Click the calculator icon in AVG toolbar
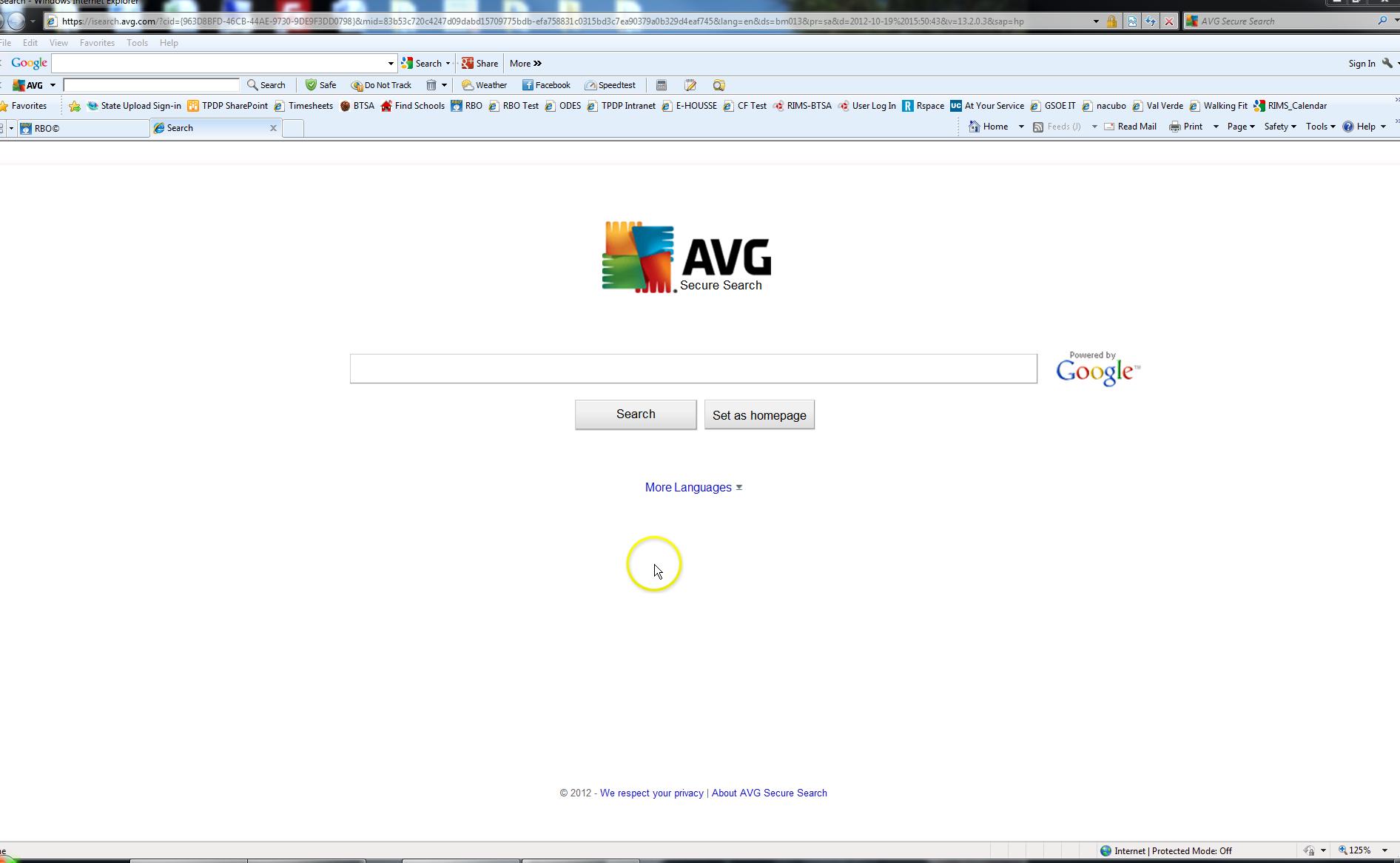The image size is (1400, 863). point(662,85)
